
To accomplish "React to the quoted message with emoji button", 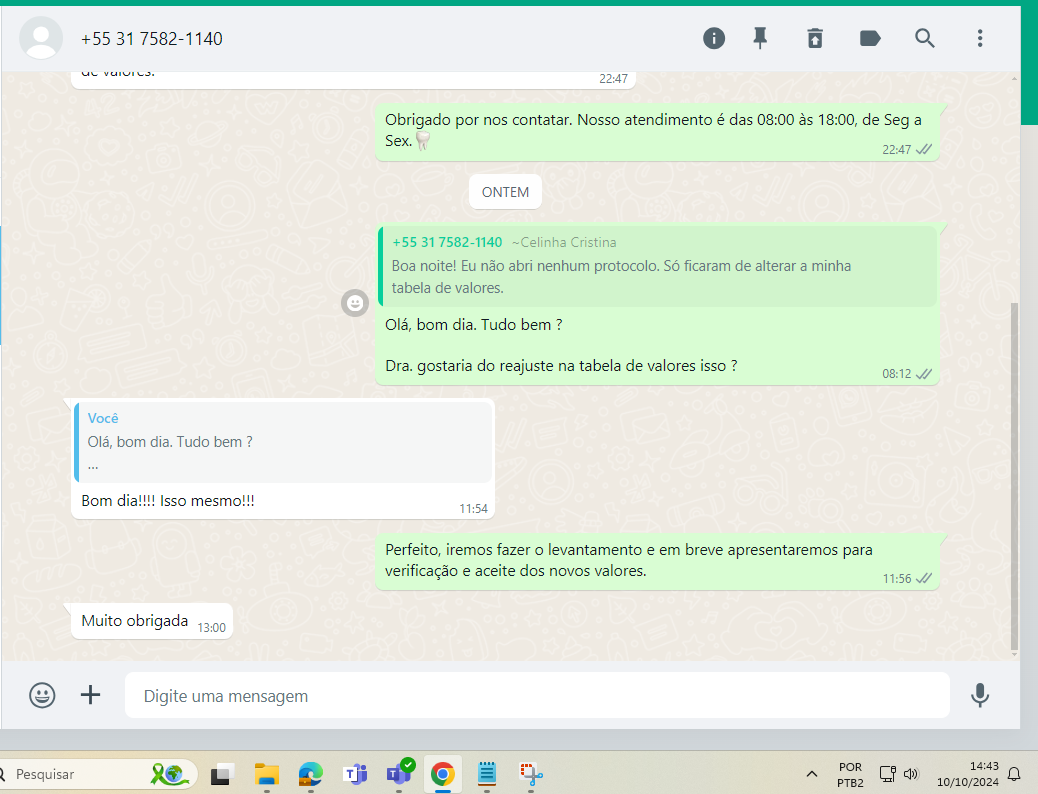I will click(x=355, y=303).
